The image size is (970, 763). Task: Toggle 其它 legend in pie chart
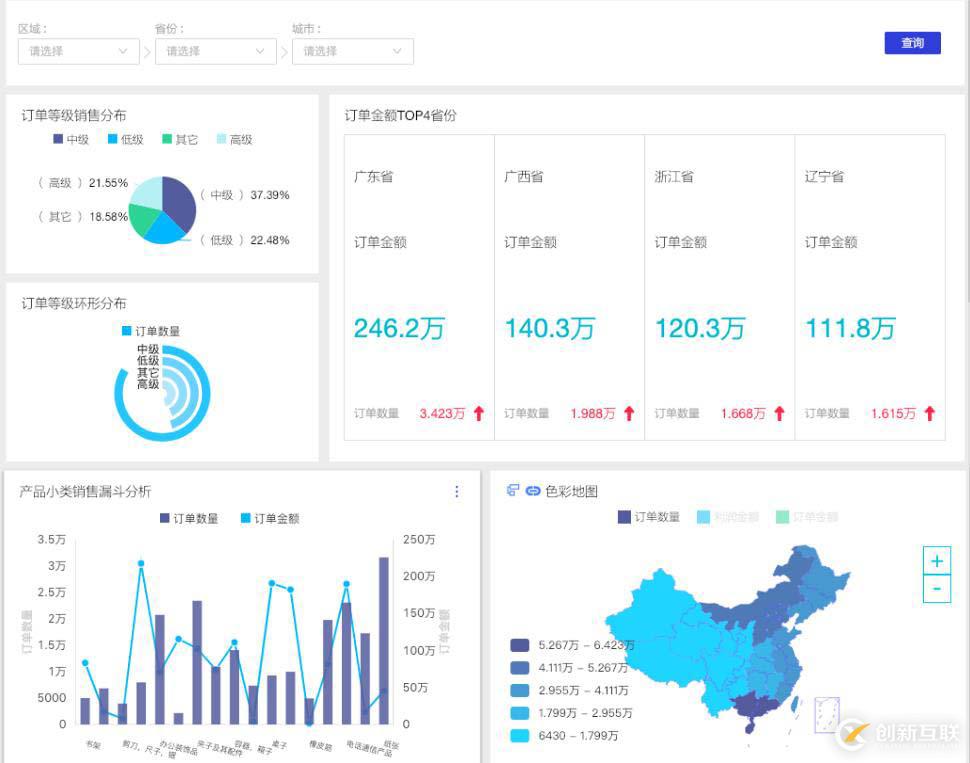(x=180, y=139)
